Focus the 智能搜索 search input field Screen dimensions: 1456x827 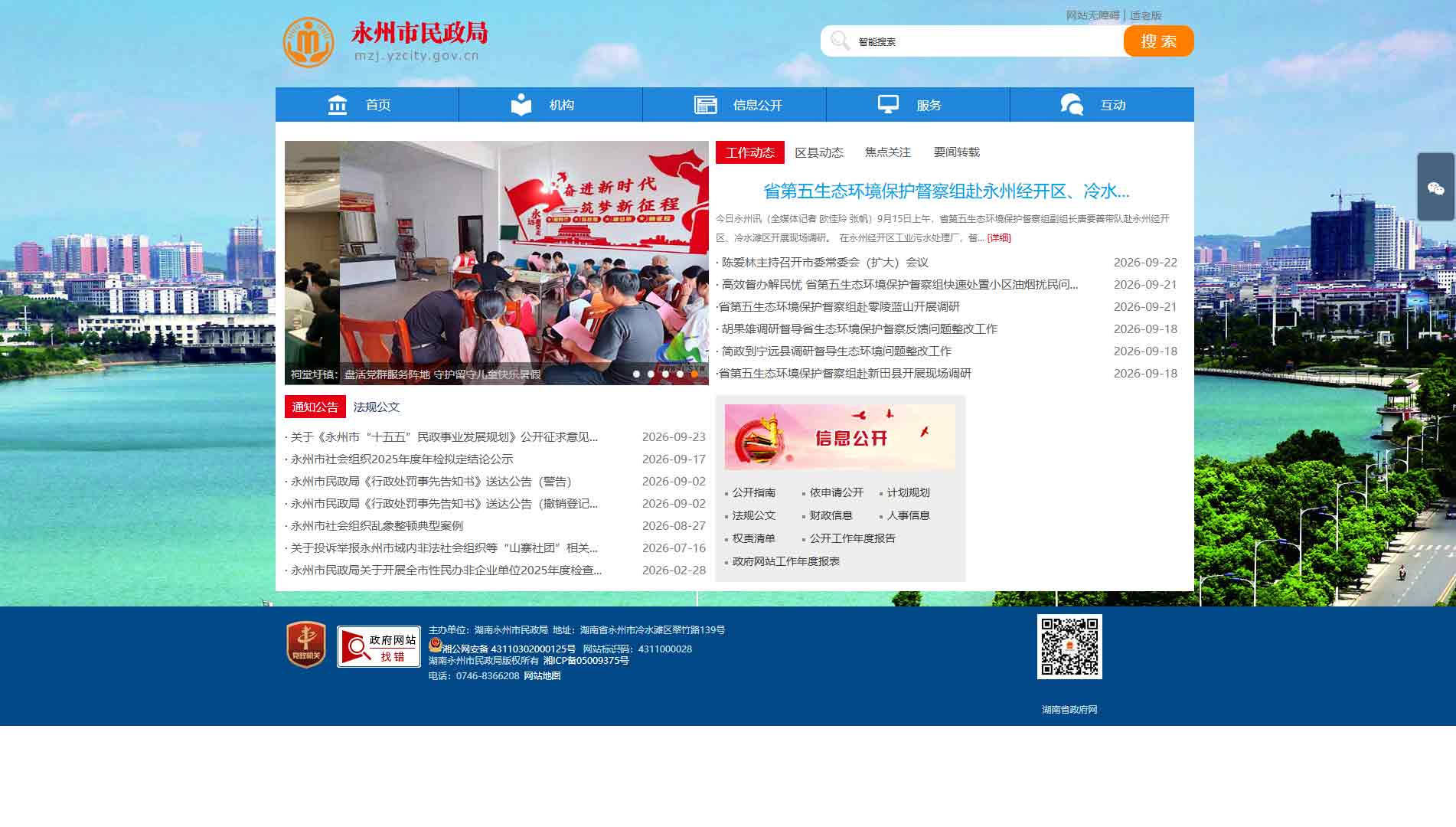988,41
